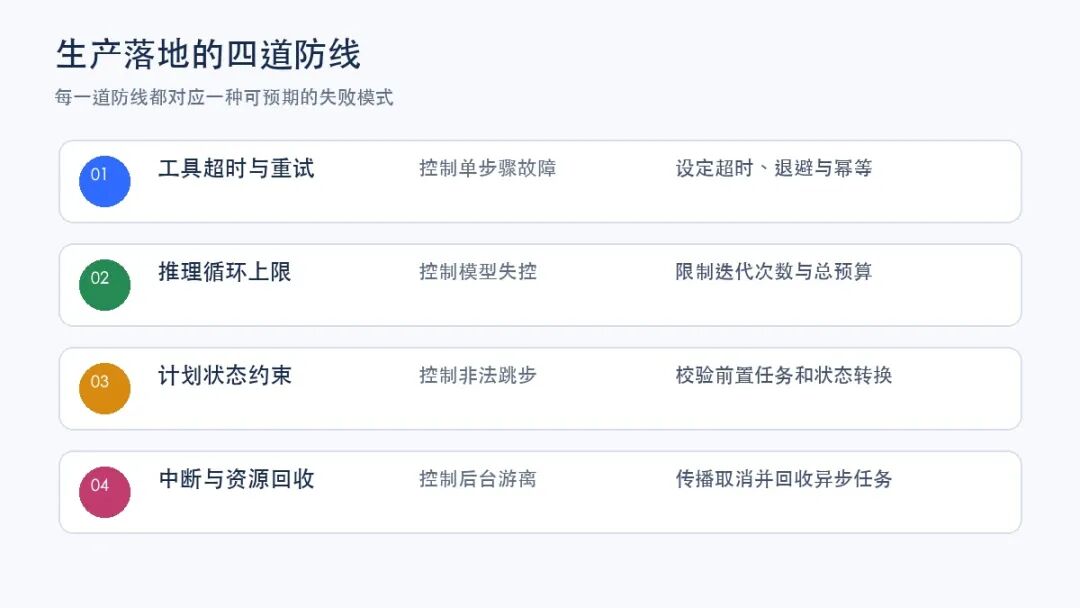1080x608 pixels.
Task: Click the subtitle 每一道防线都对应一种可预期的失败模式
Action: [x=224, y=97]
